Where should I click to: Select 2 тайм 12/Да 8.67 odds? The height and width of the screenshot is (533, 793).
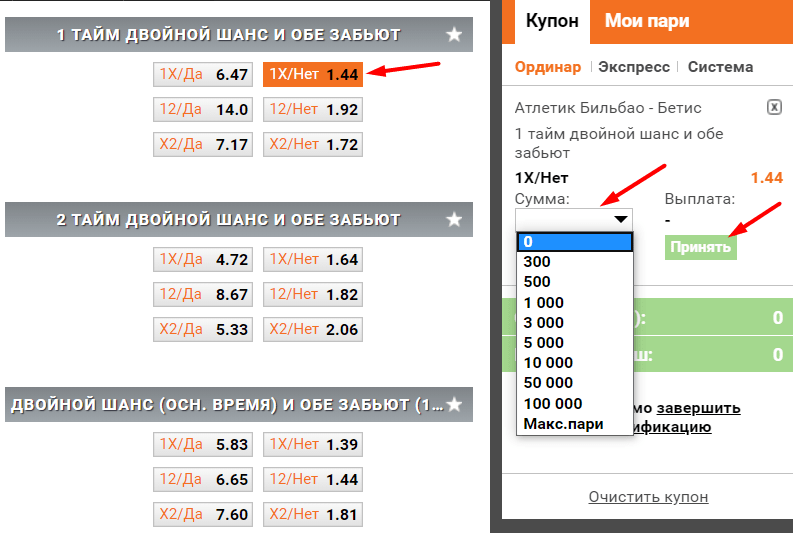pyautogui.click(x=203, y=294)
